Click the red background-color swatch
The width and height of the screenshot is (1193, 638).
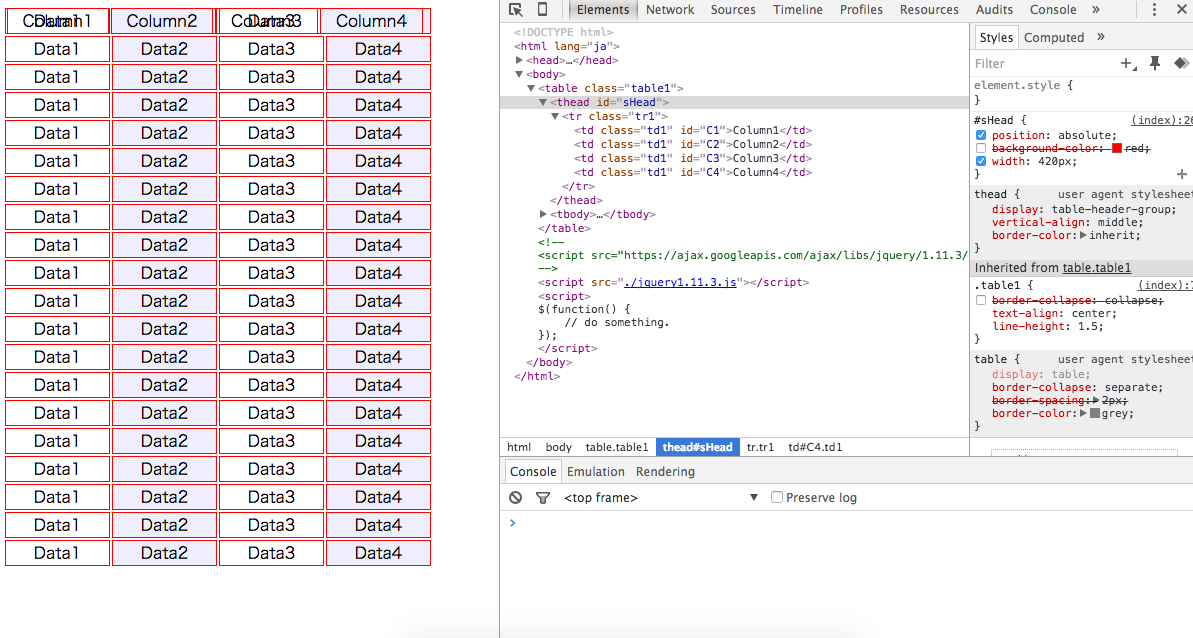point(1117,148)
